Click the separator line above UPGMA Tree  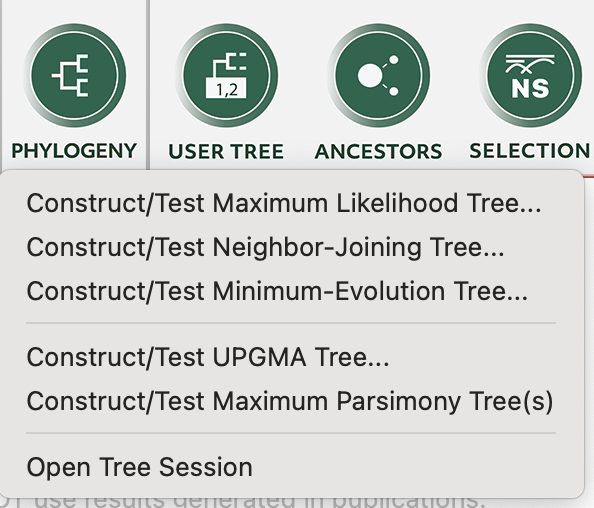pyautogui.click(x=291, y=323)
